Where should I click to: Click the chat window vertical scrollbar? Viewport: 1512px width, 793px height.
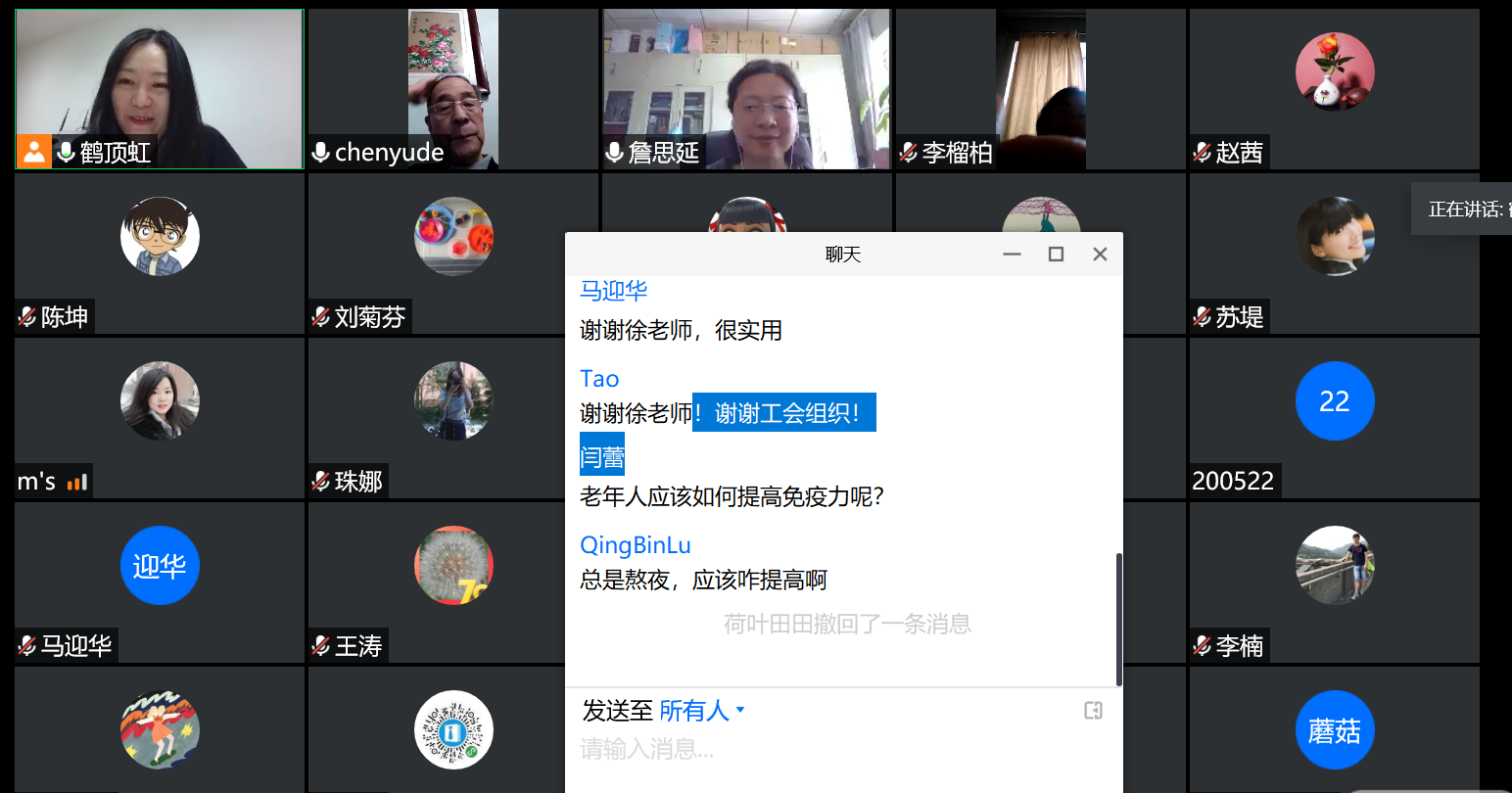coord(1118,619)
